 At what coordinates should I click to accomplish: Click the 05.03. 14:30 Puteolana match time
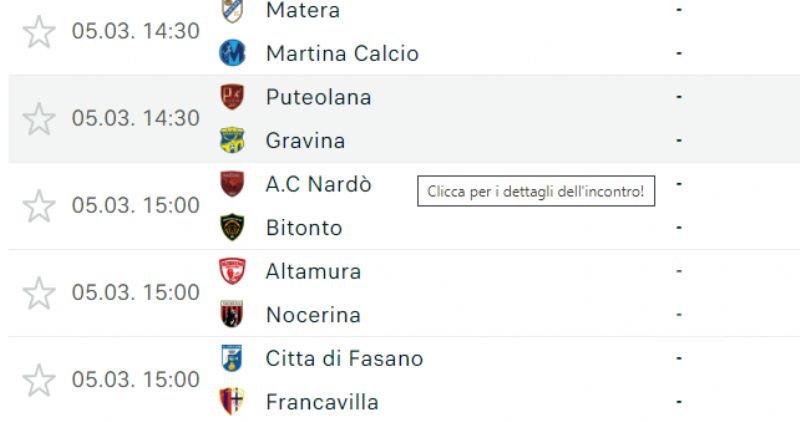(136, 118)
